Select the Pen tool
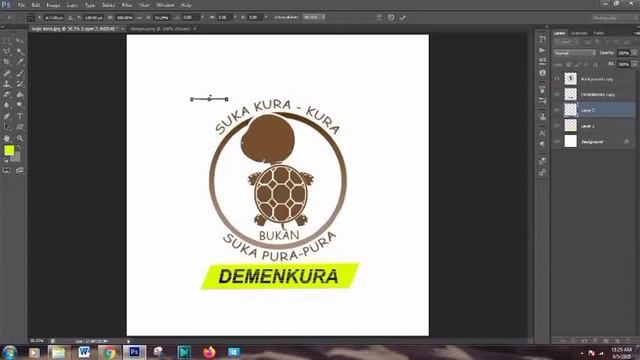640x360 pixels. coord(7,116)
